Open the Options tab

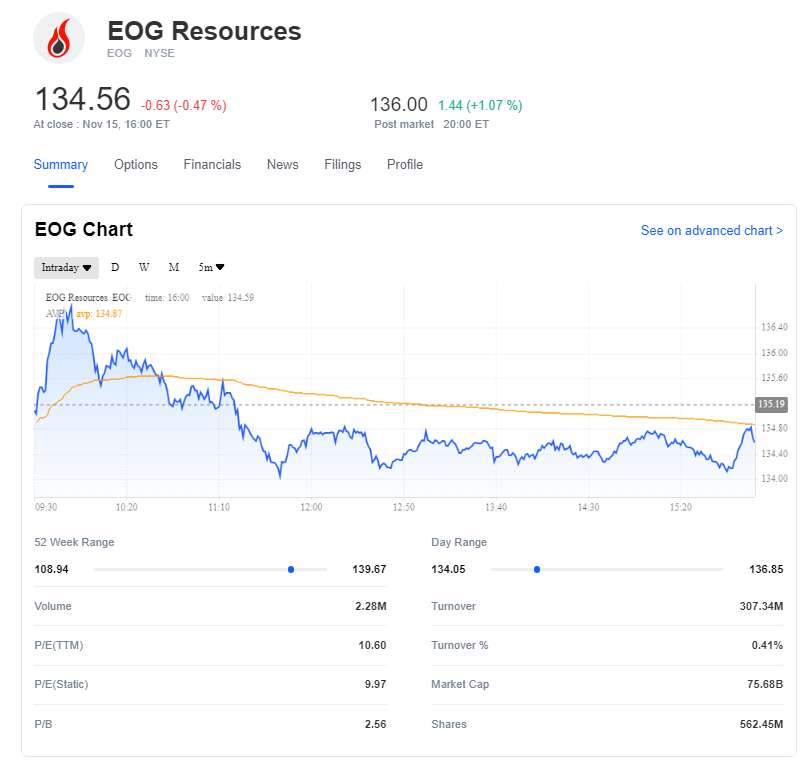(x=136, y=165)
